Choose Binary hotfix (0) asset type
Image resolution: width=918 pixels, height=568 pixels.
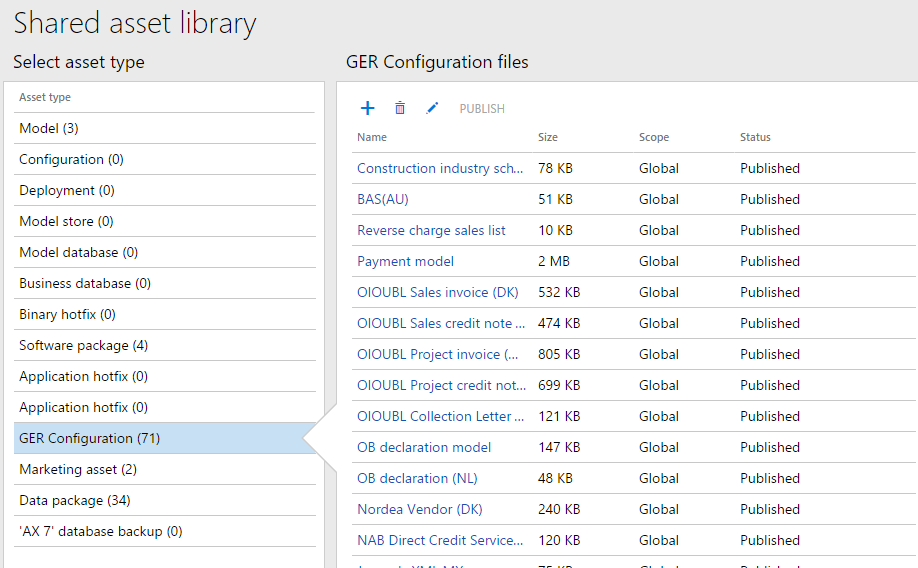(x=67, y=314)
